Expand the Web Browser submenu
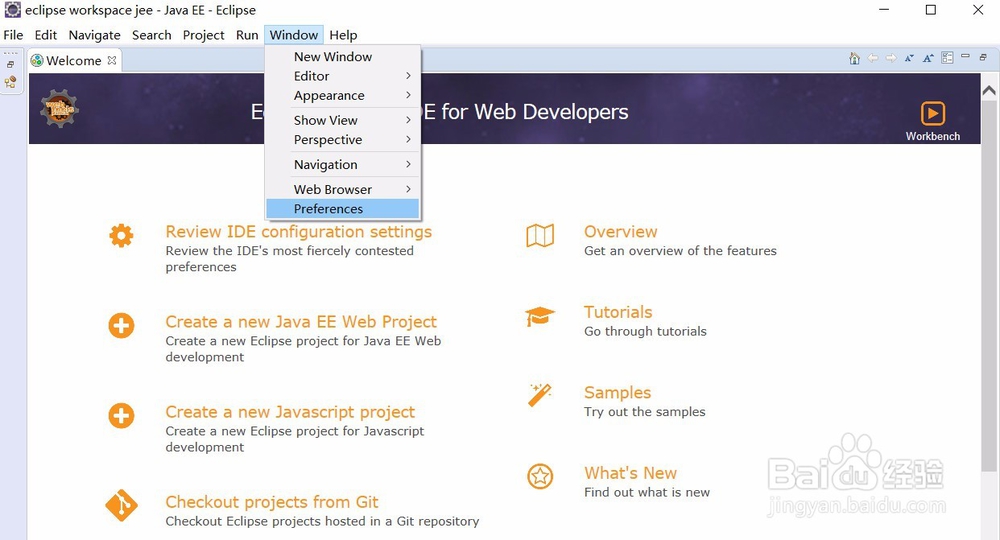The width and height of the screenshot is (1000, 540). 342,189
